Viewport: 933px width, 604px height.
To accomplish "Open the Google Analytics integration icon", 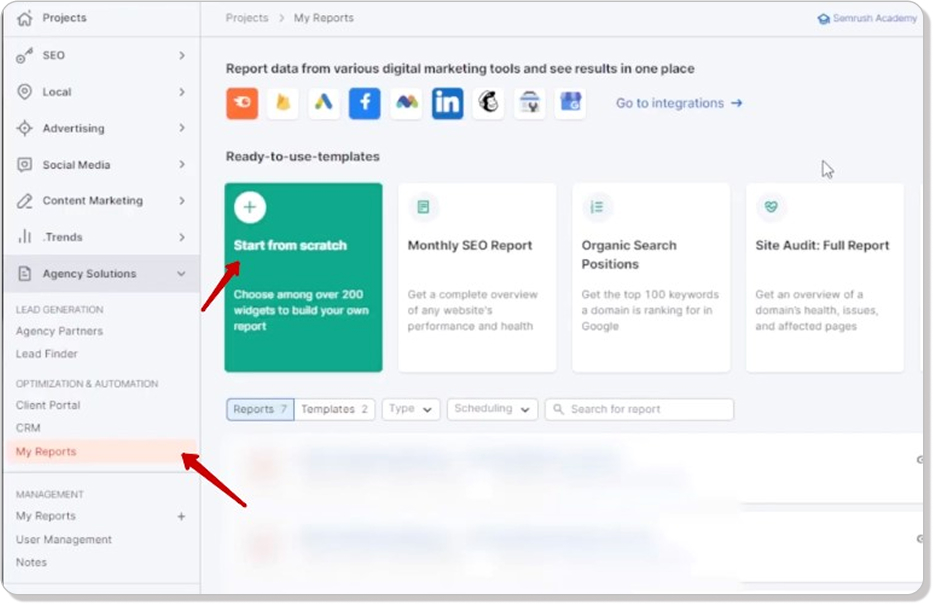I will click(x=283, y=103).
